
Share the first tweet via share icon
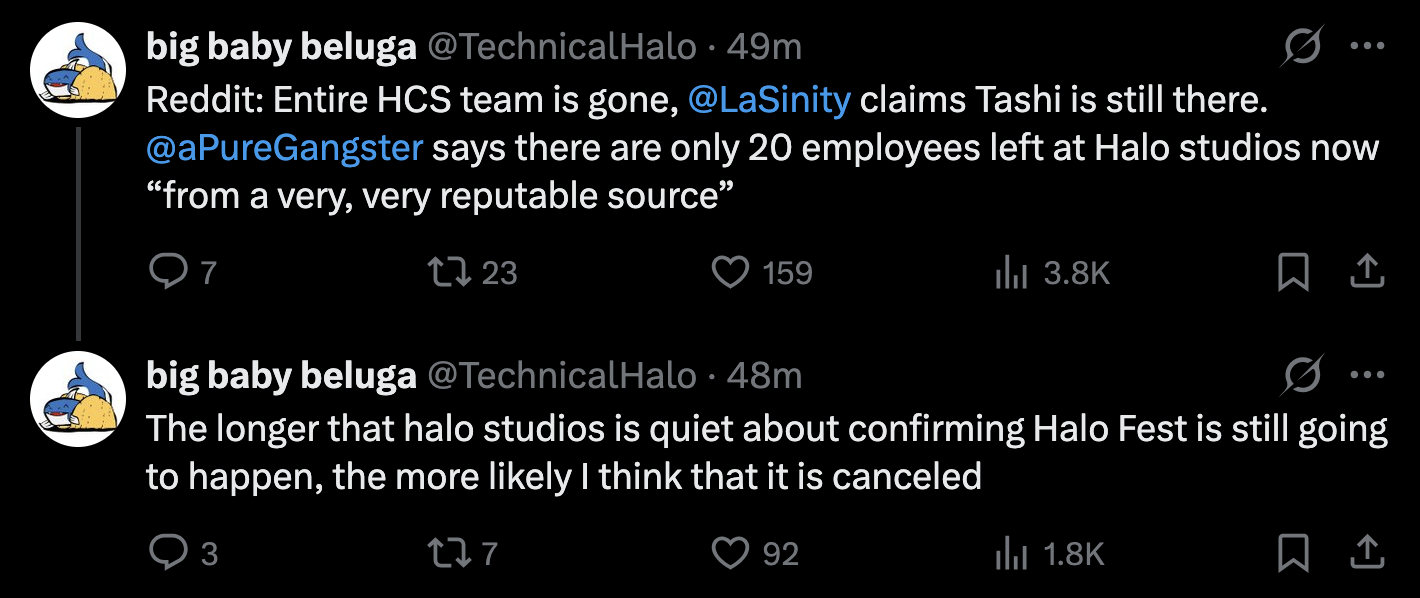[x=1367, y=272]
